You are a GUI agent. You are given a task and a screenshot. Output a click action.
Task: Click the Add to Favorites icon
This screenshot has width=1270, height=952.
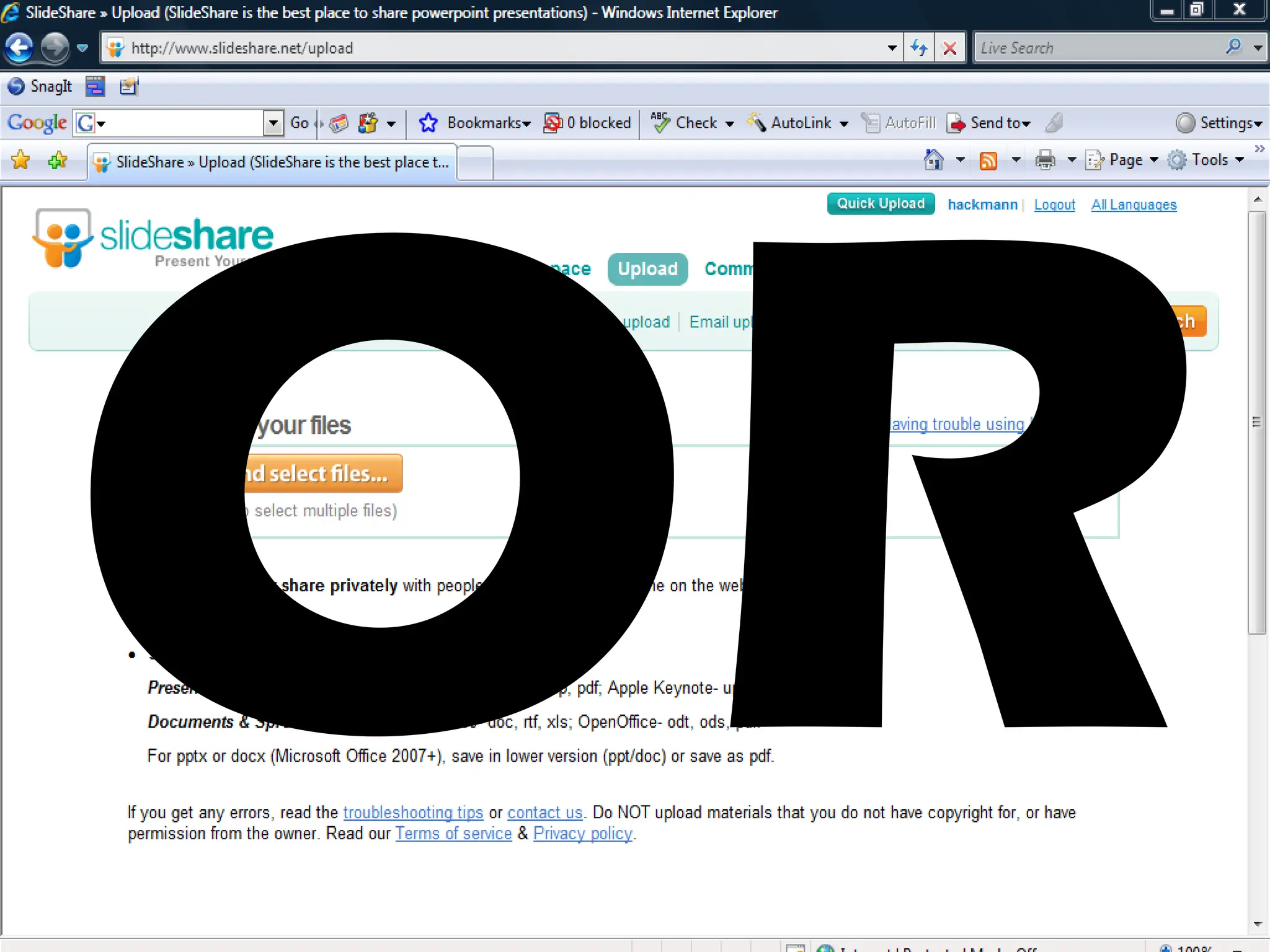click(x=58, y=161)
